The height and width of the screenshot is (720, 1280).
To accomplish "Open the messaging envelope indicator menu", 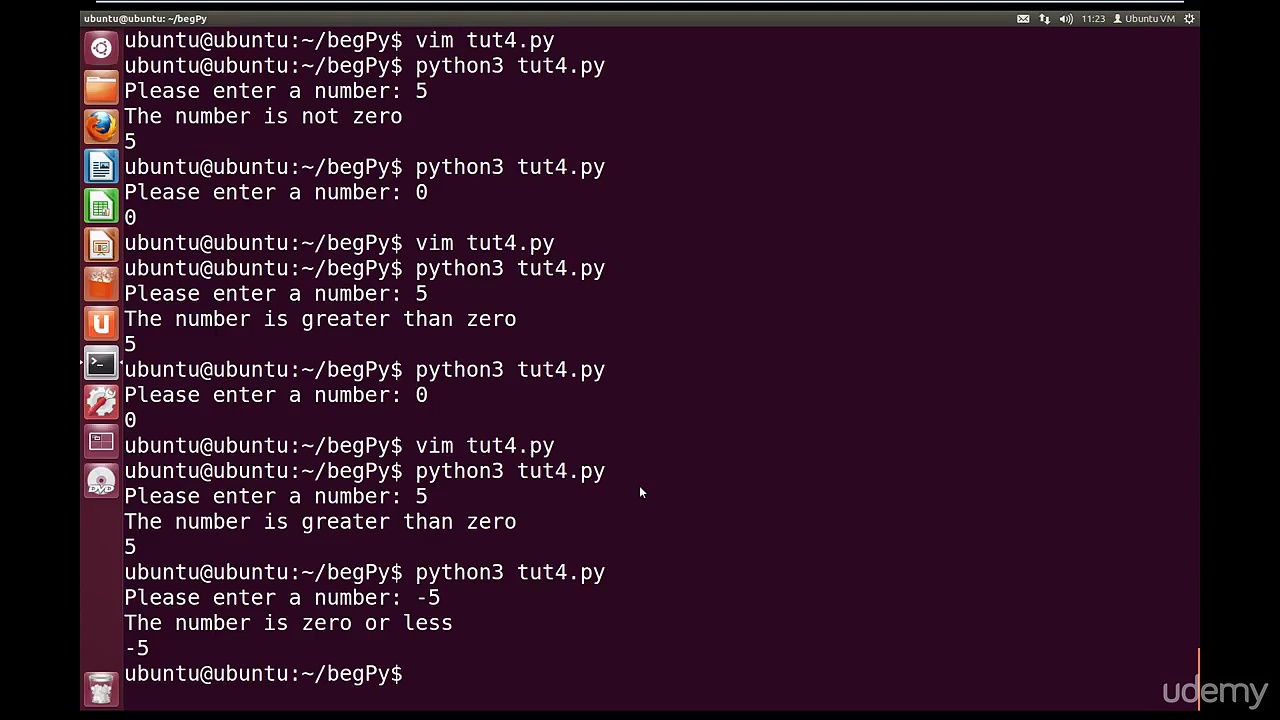I will click(x=1023, y=19).
